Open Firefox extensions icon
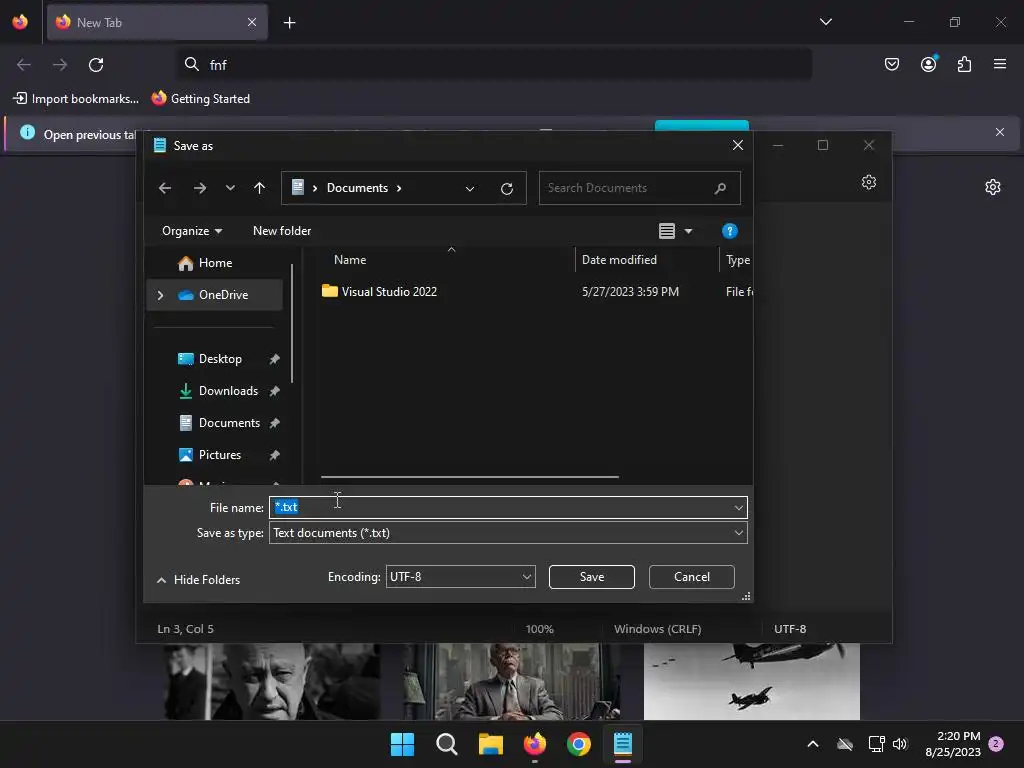 tap(964, 64)
